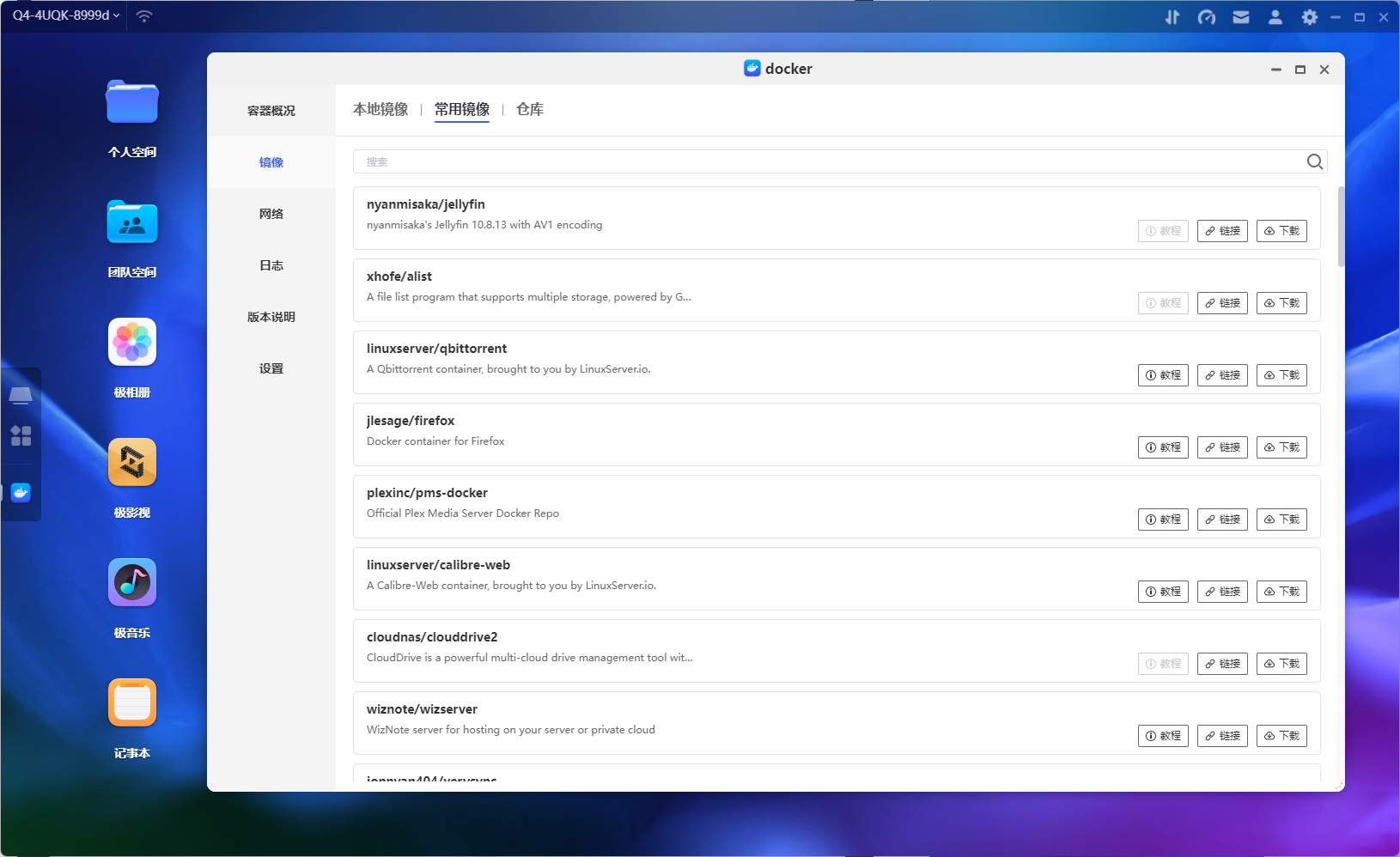Open 教程 for linuxserver/qbittorrent

(1163, 375)
